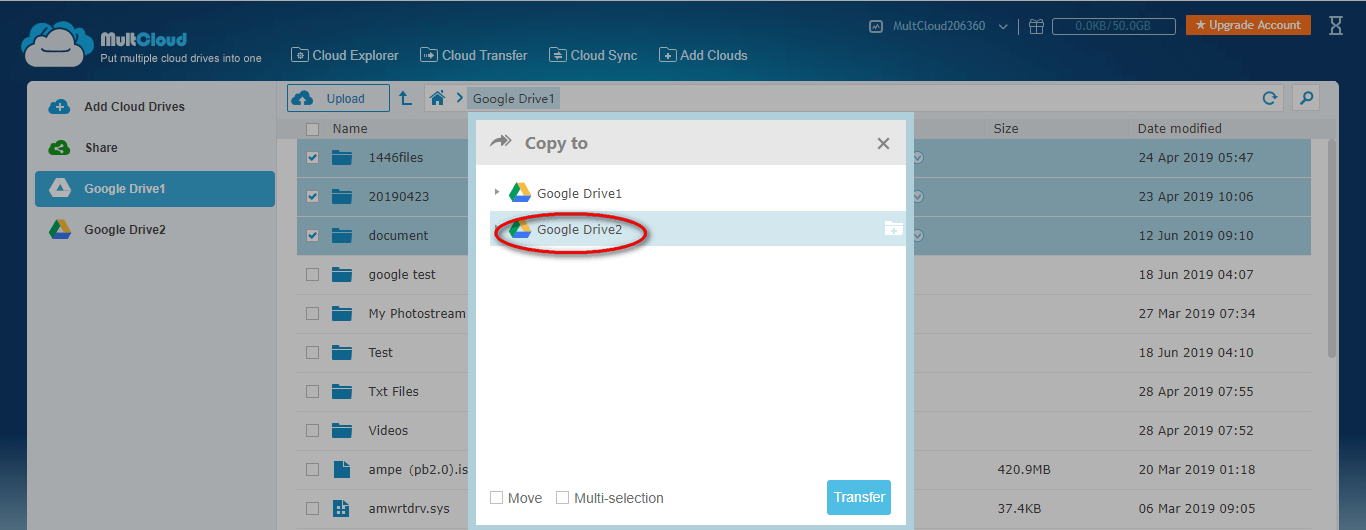This screenshot has height=530, width=1366.
Task: Open Cloud Sync
Action: pyautogui.click(x=593, y=55)
